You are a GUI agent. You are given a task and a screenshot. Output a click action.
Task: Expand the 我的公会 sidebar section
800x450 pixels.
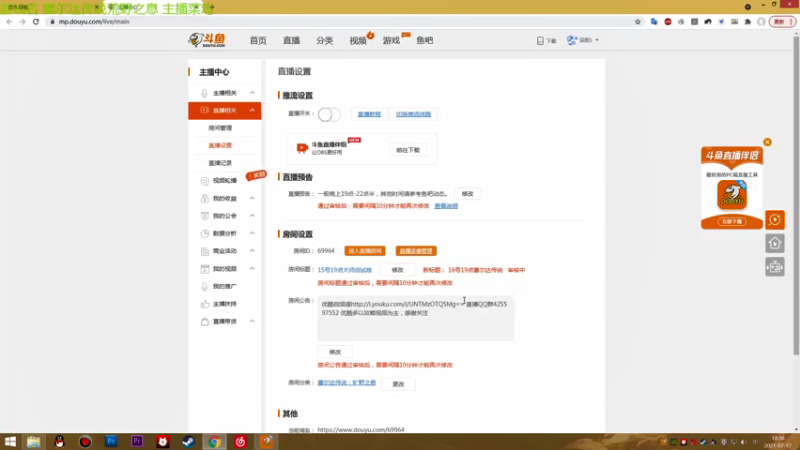click(252, 216)
